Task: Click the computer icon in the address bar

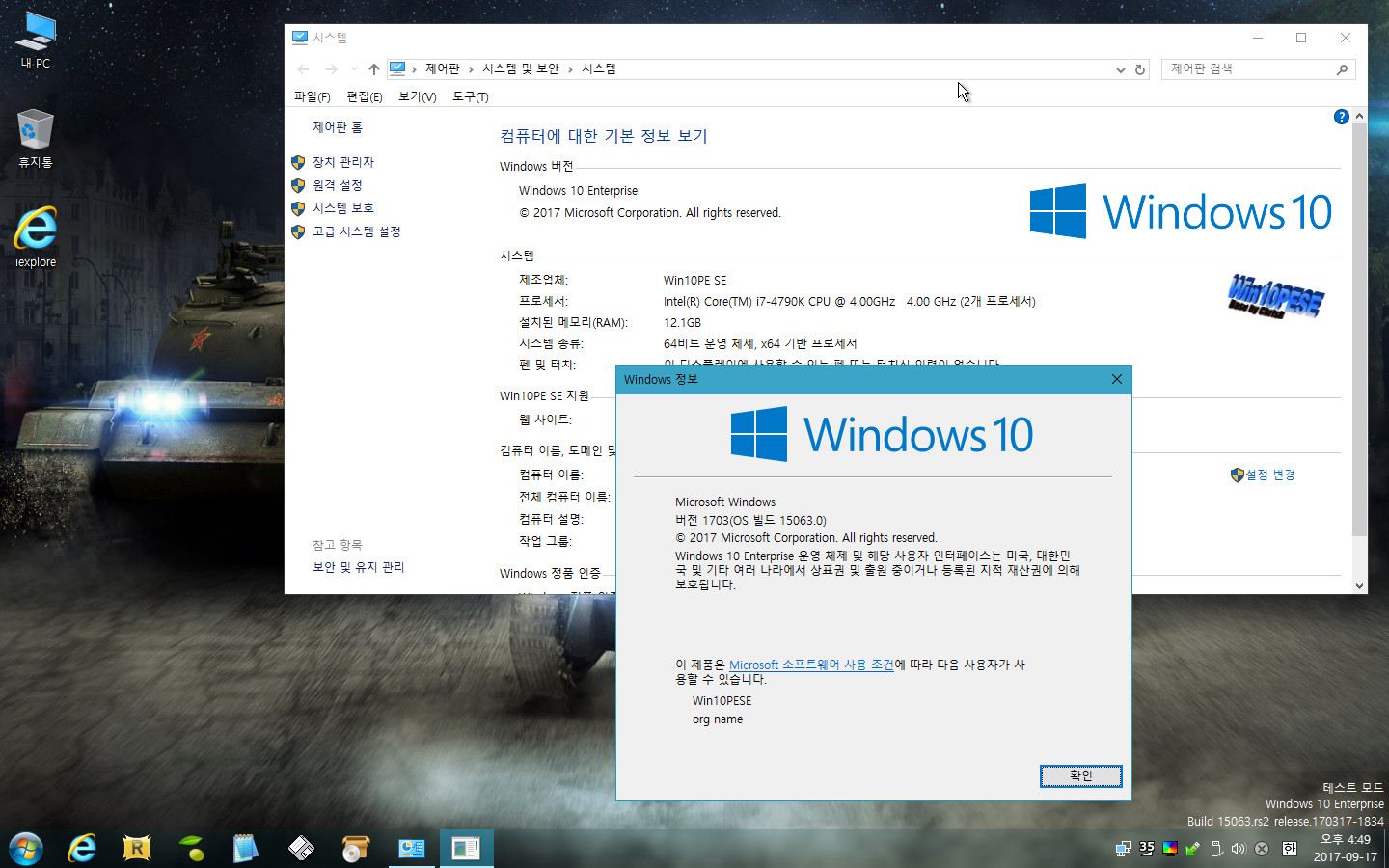Action: 397,68
